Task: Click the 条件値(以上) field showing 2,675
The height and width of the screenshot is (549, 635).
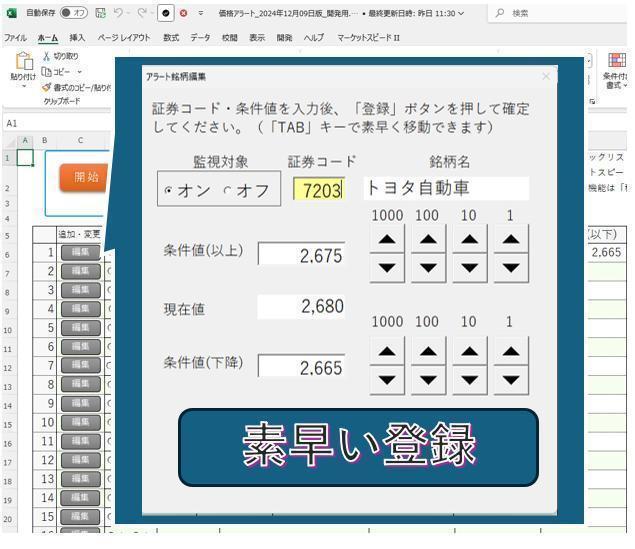Action: [x=301, y=254]
